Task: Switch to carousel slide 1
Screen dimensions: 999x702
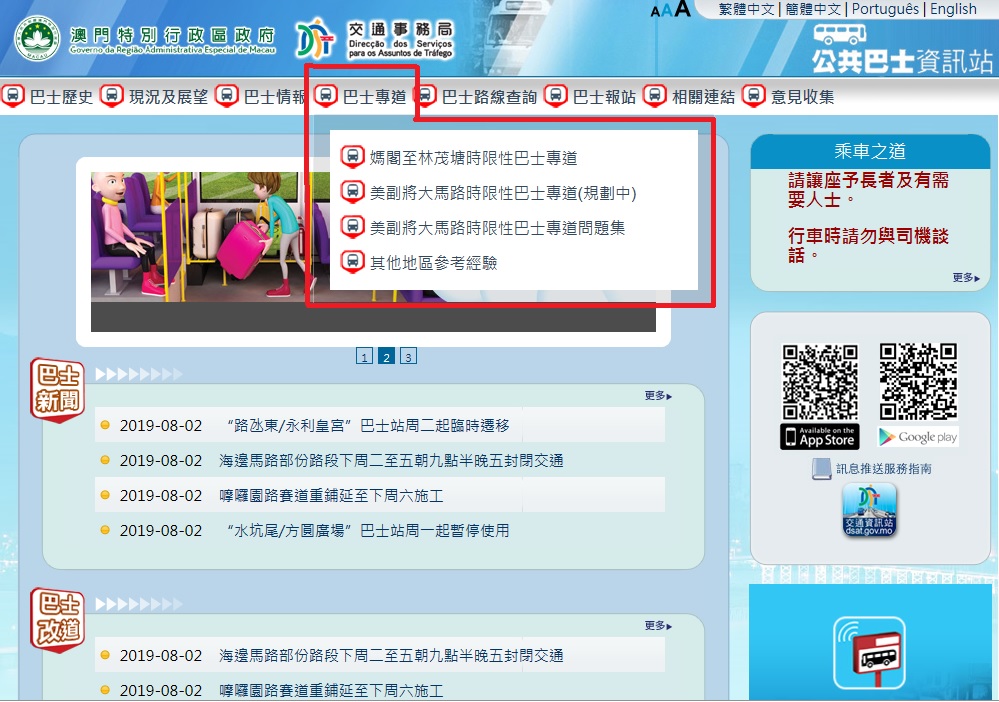Action: coord(364,357)
